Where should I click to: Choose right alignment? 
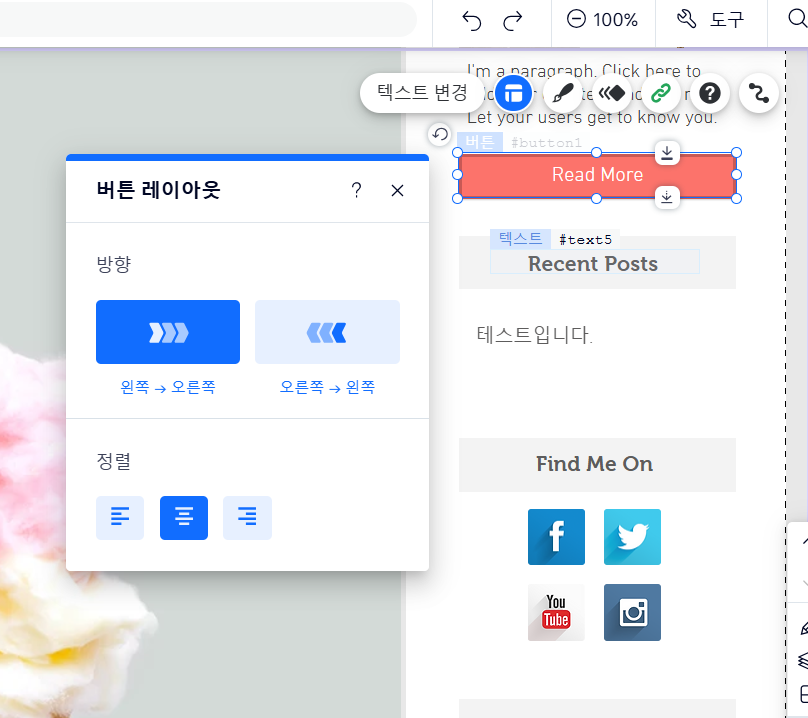pyautogui.click(x=247, y=517)
